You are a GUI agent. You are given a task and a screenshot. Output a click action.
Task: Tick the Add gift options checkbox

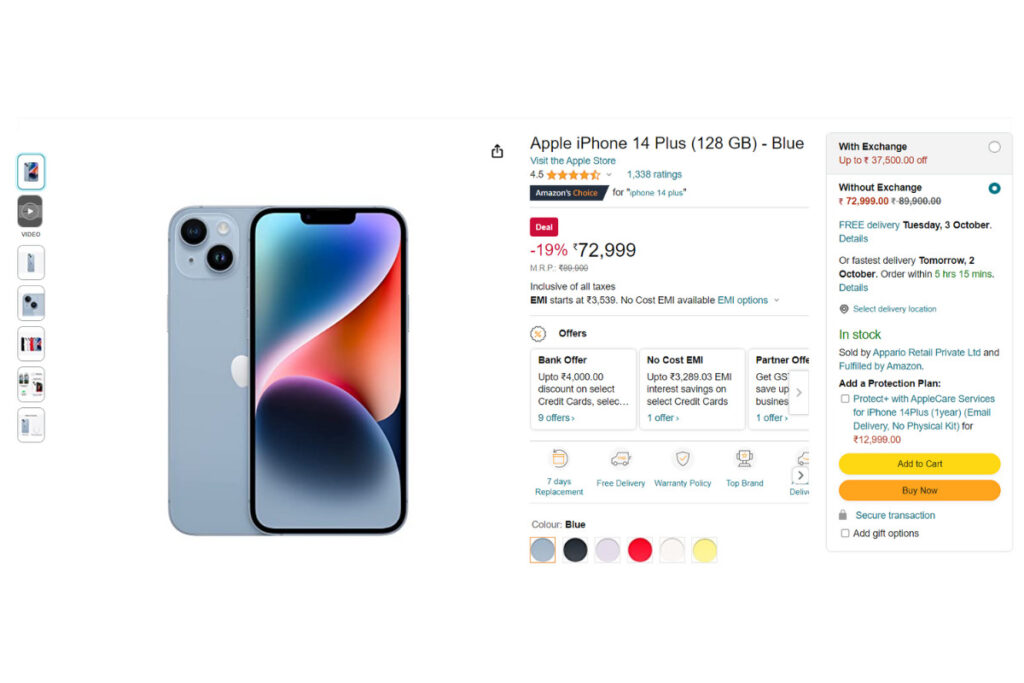[845, 533]
